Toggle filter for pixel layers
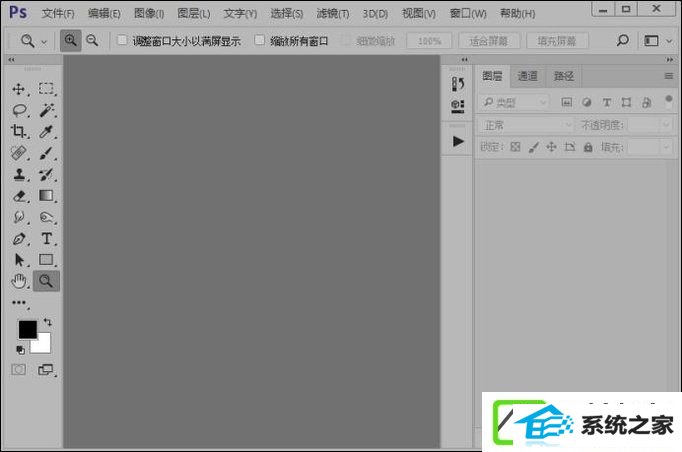Image resolution: width=682 pixels, height=452 pixels. 567,102
